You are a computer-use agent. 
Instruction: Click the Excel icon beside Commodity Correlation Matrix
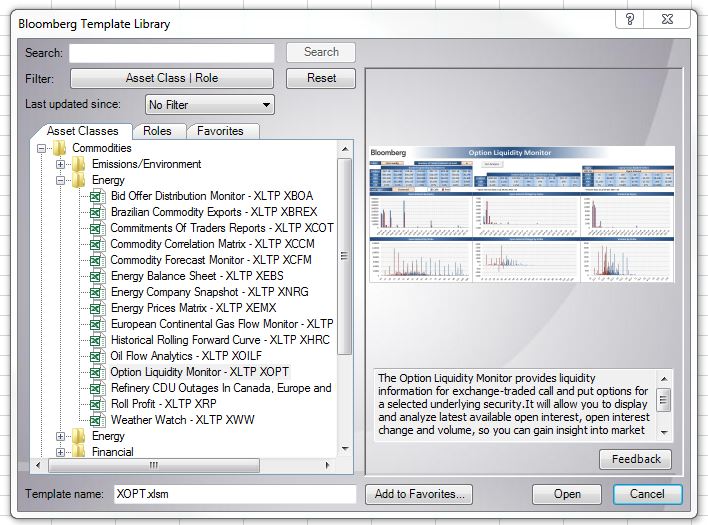click(98, 244)
